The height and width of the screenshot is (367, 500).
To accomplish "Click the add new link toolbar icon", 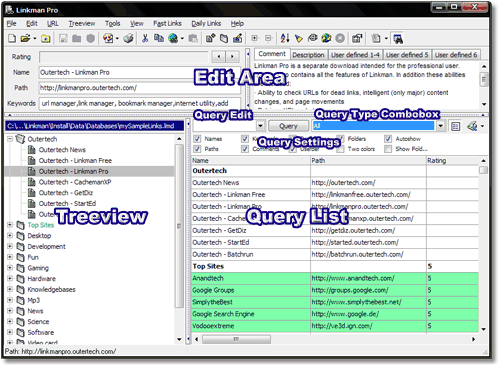I will (x=210, y=39).
